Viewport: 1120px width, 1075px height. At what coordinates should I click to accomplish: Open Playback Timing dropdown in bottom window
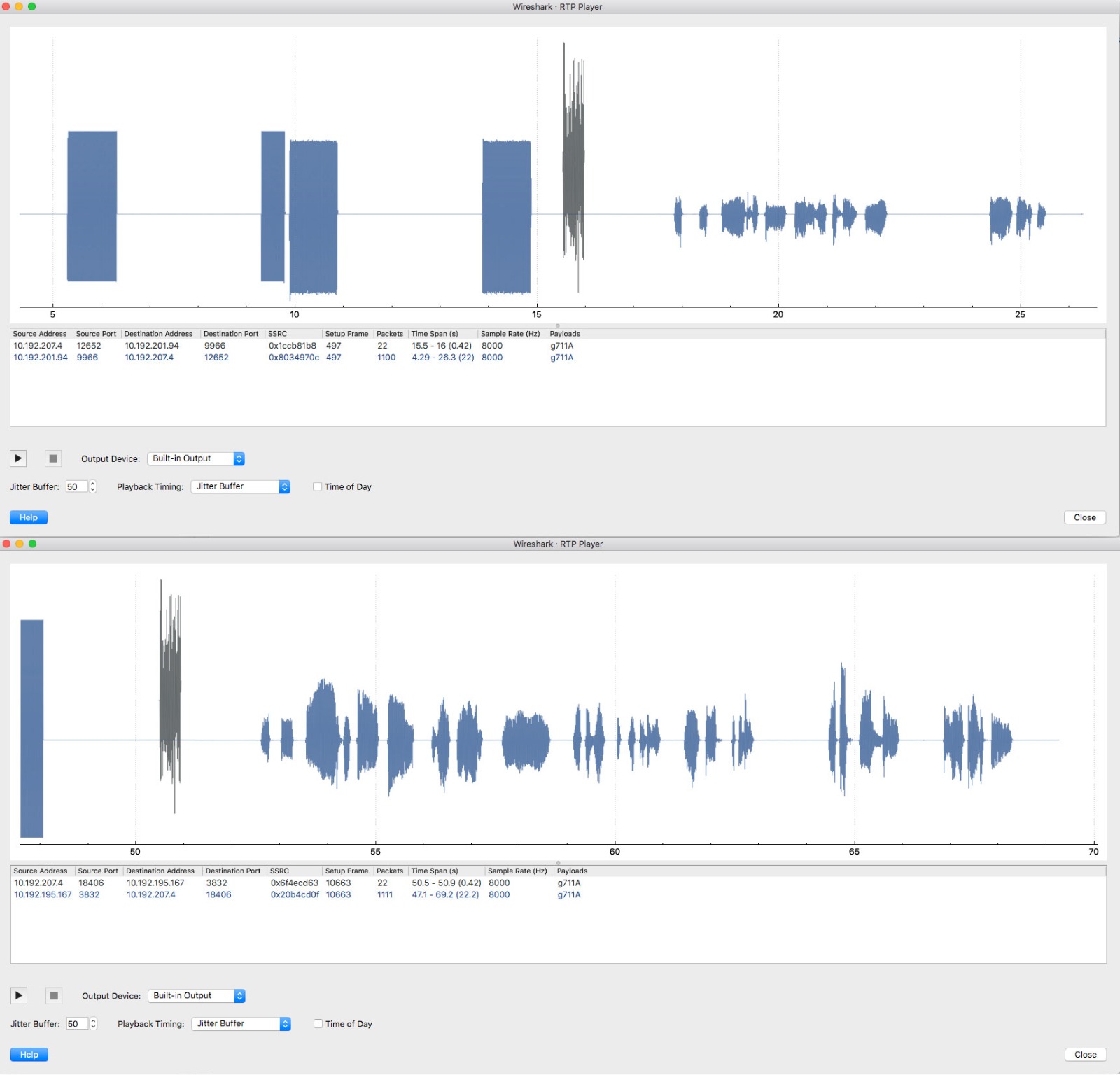point(241,1023)
